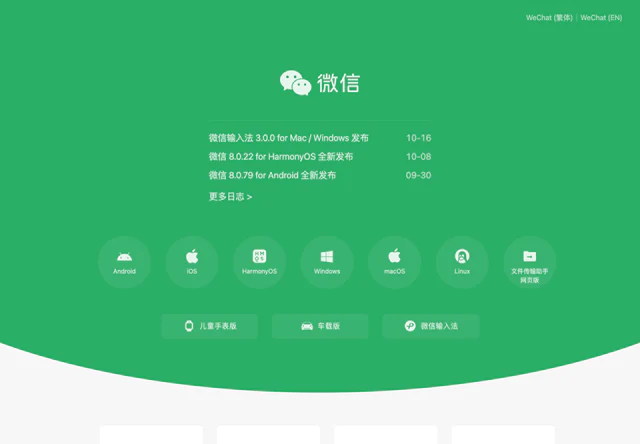Open 微信输入法 3.0.0 for Mac / Windows 发布 news

click(289, 138)
